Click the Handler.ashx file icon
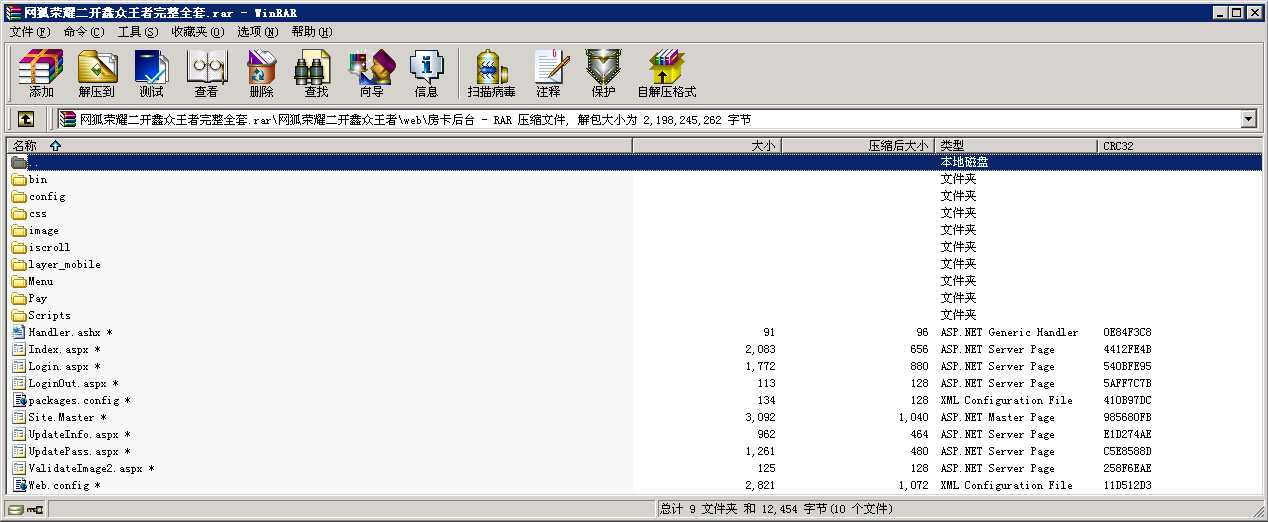This screenshot has width=1268, height=522. coord(19,332)
